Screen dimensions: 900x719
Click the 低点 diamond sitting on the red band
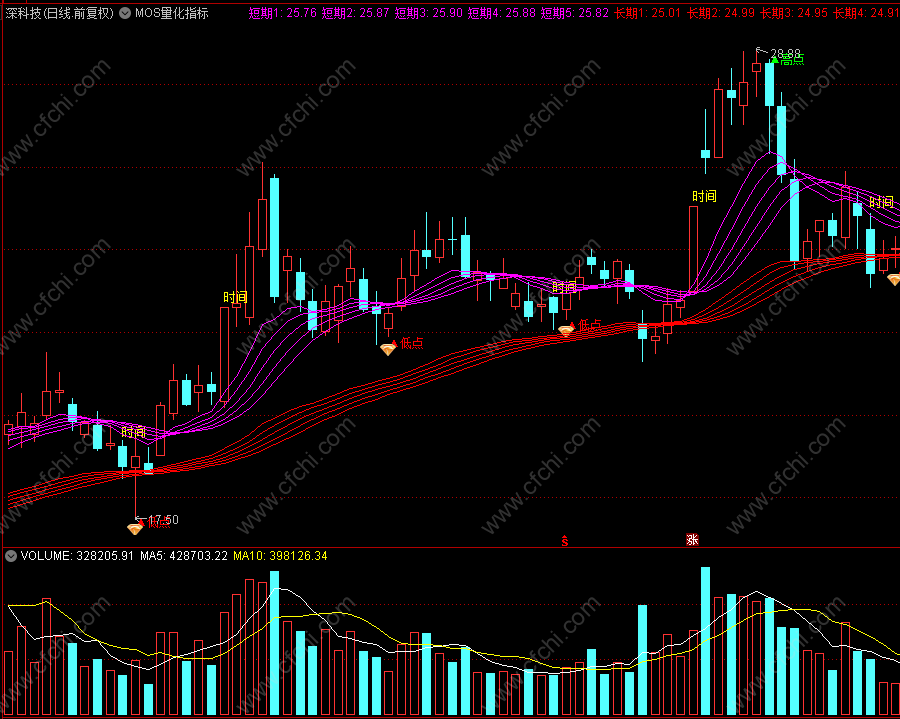coord(566,331)
